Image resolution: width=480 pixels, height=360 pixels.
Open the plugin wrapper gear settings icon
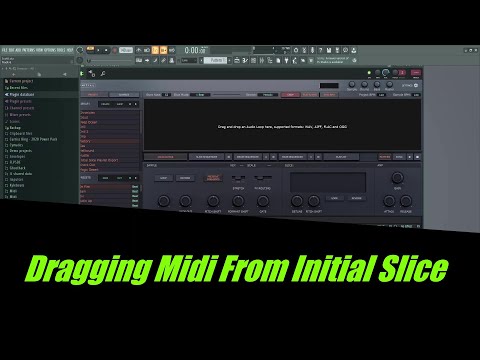click(x=92, y=74)
